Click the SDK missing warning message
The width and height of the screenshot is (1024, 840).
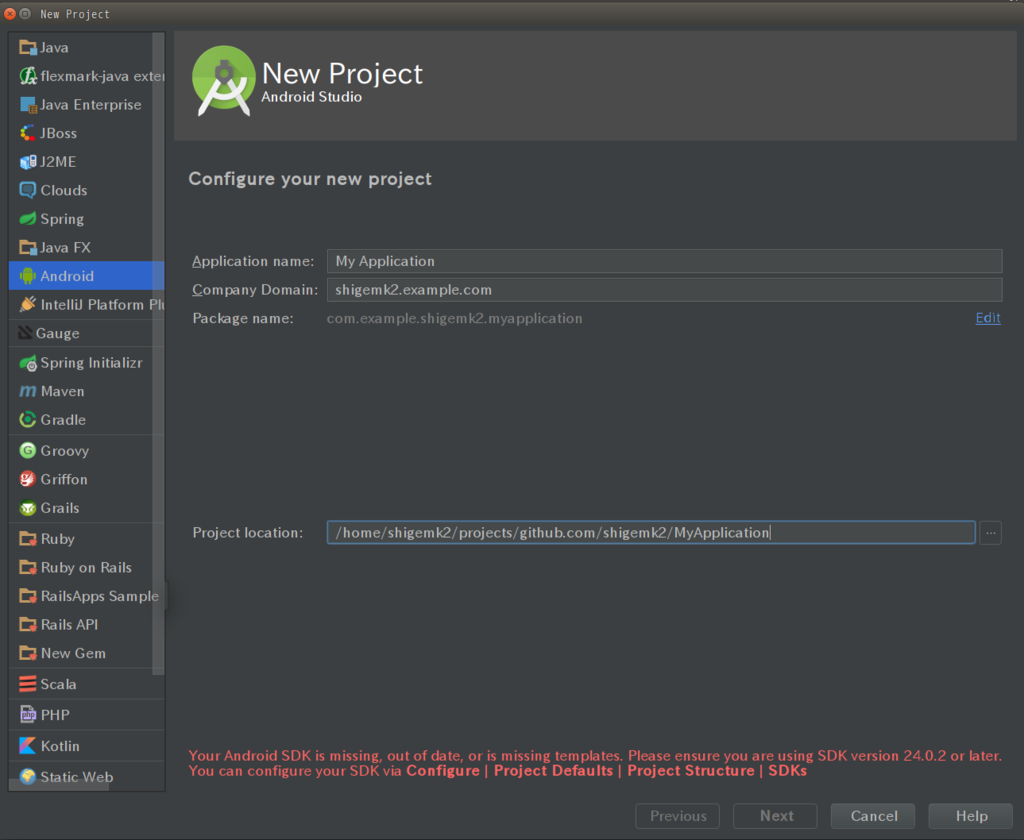[595, 764]
